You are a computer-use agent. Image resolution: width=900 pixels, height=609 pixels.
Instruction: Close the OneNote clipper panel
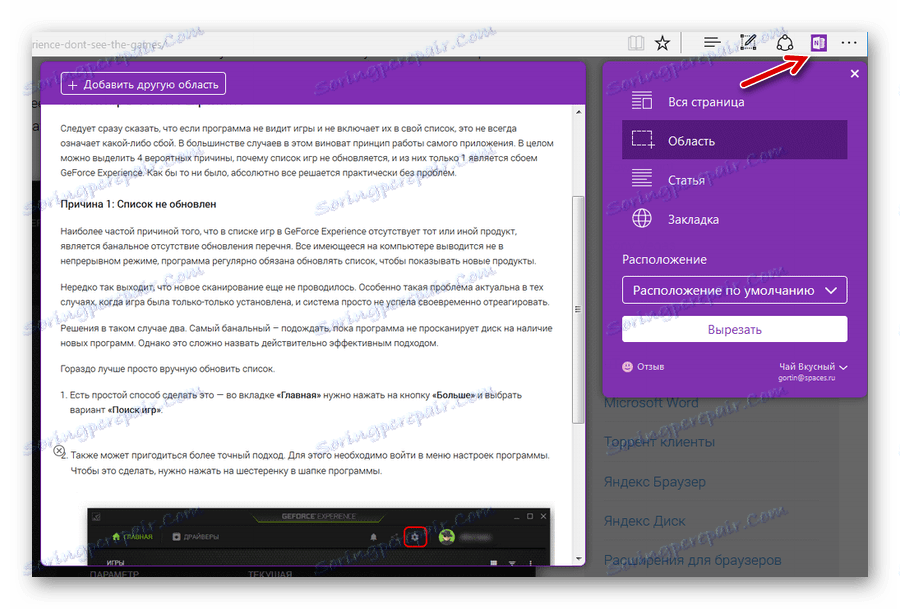[x=855, y=73]
